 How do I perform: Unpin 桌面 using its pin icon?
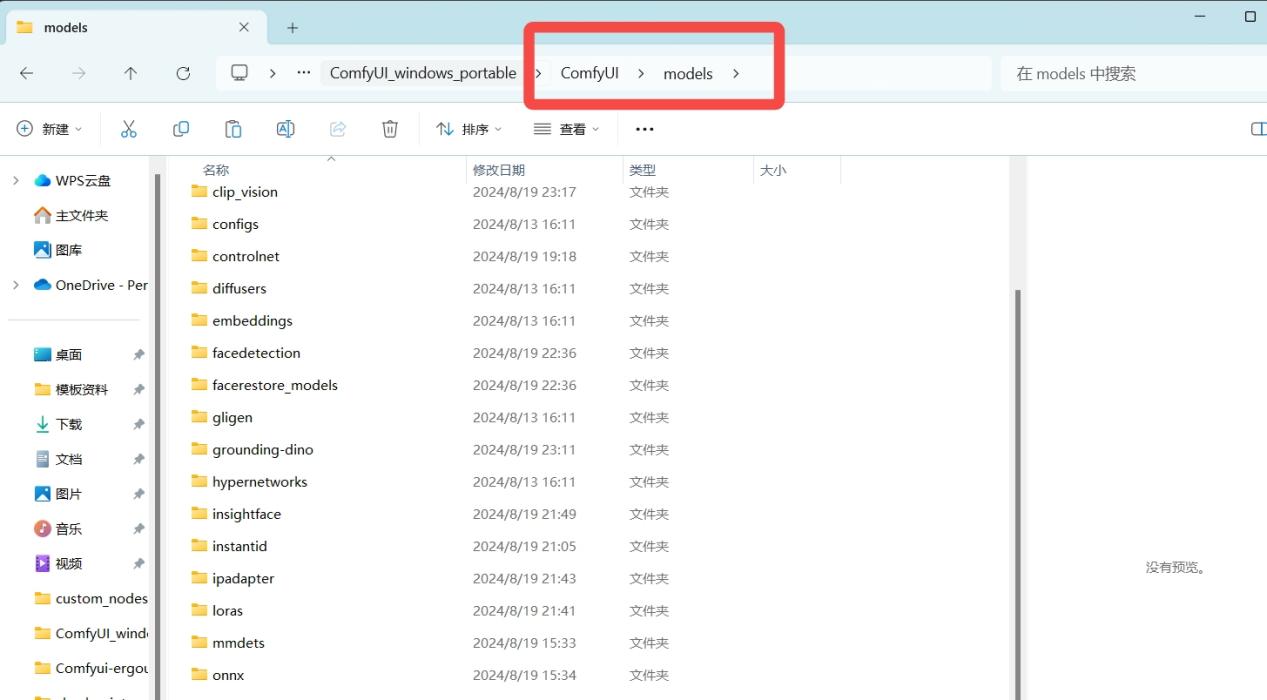pyautogui.click(x=139, y=355)
